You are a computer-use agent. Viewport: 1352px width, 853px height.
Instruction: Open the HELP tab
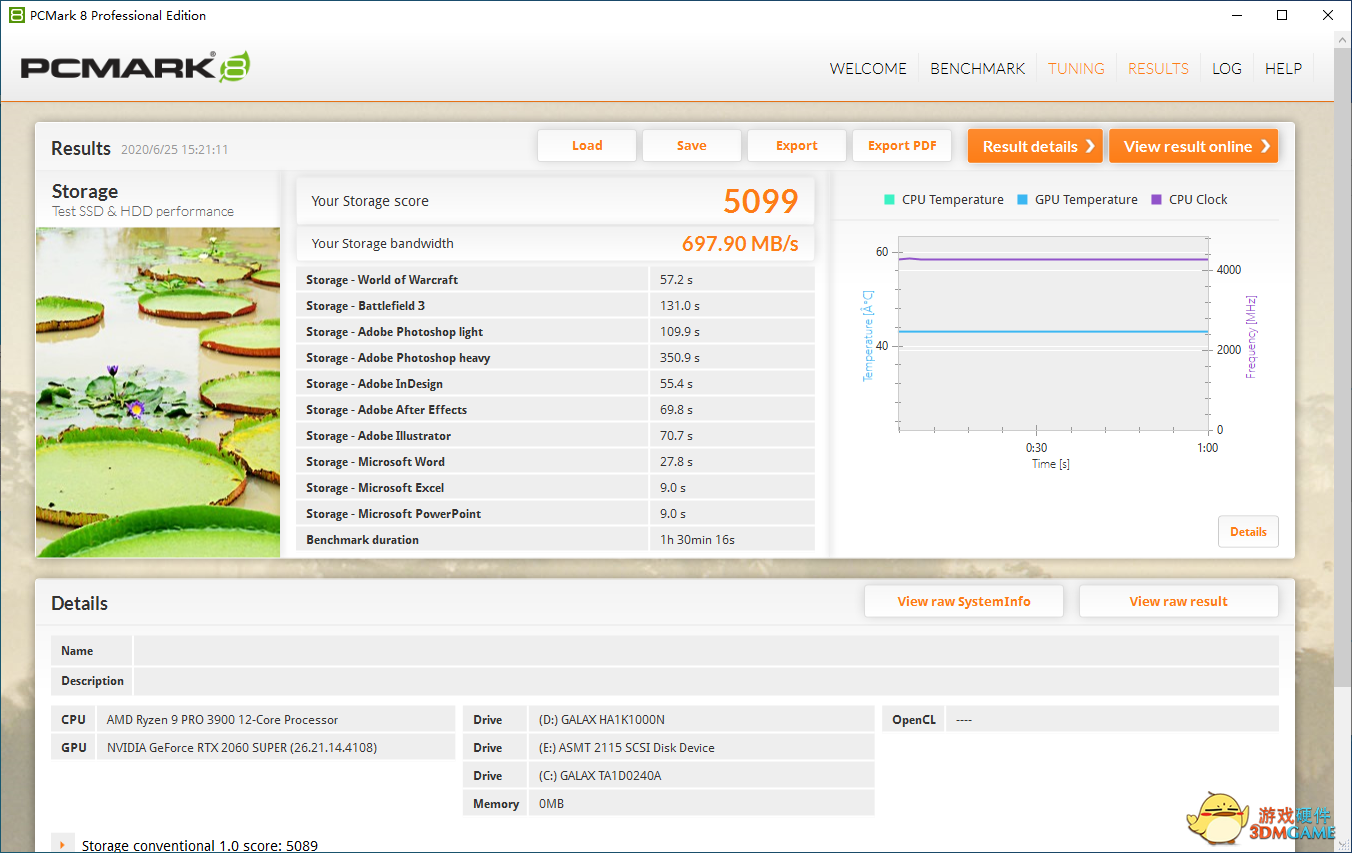[x=1283, y=68]
